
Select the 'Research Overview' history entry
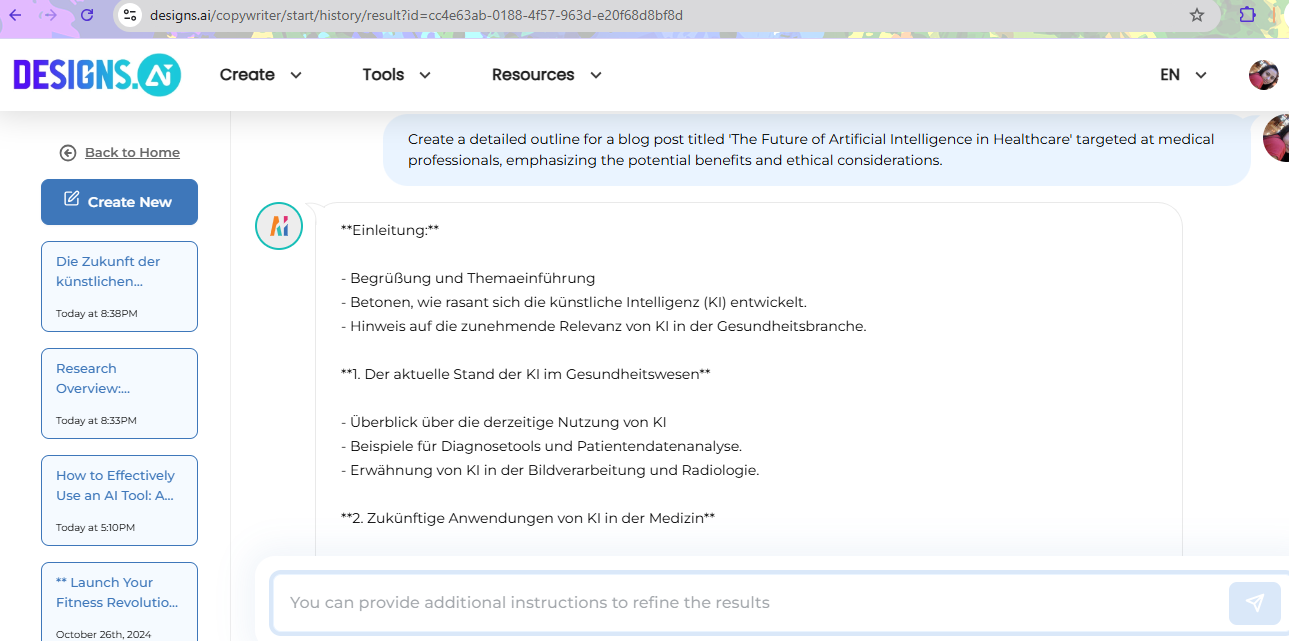(119, 393)
